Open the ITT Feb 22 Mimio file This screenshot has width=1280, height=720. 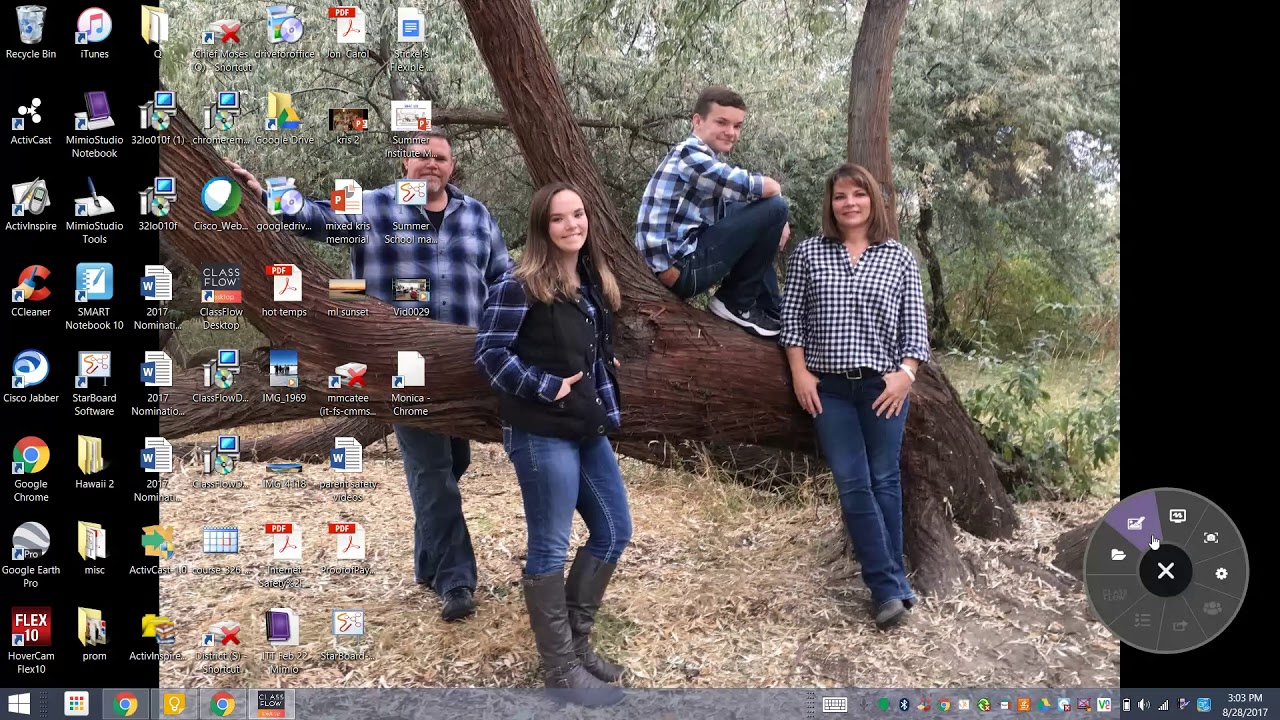click(x=284, y=641)
